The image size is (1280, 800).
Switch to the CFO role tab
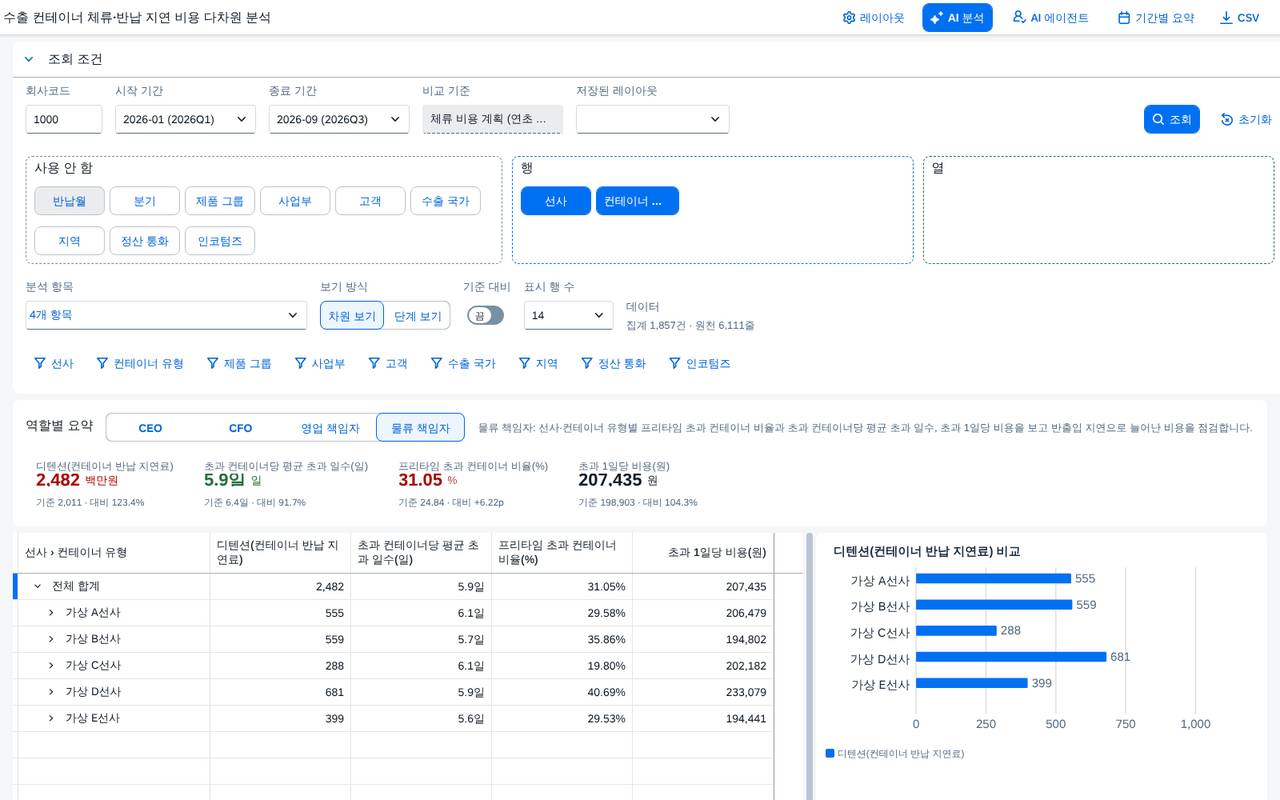tap(241, 428)
